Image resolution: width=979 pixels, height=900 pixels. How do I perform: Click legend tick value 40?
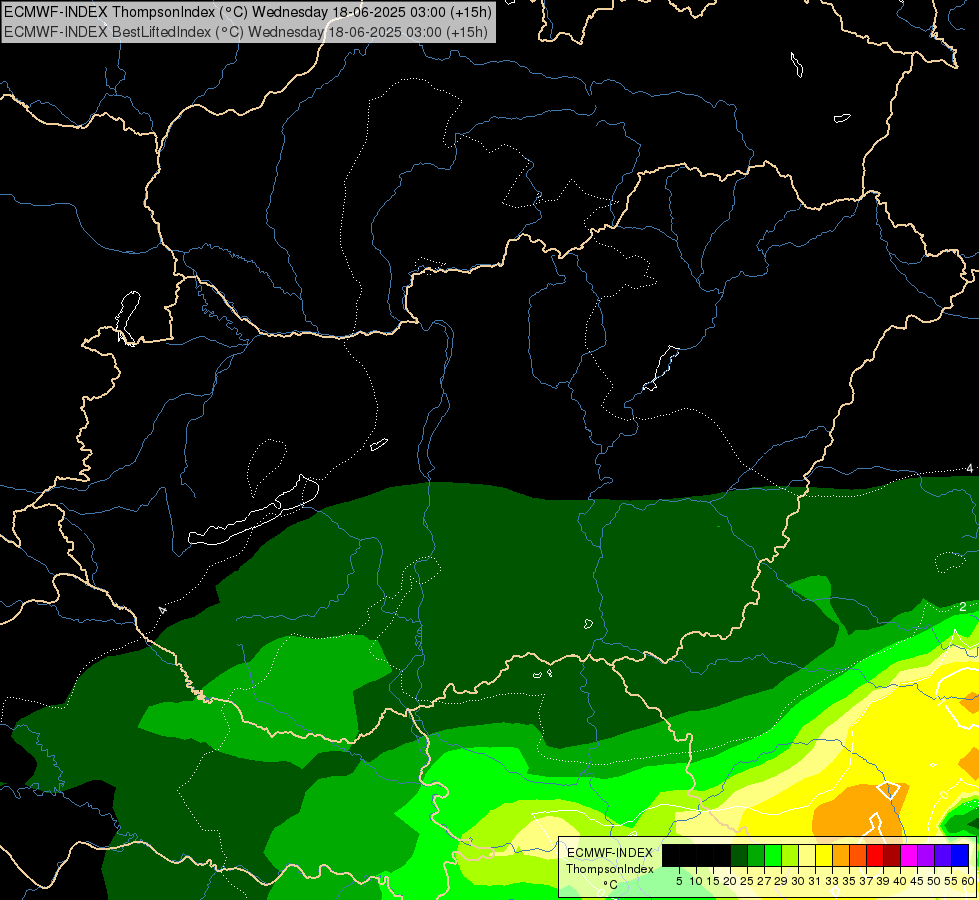(900, 881)
